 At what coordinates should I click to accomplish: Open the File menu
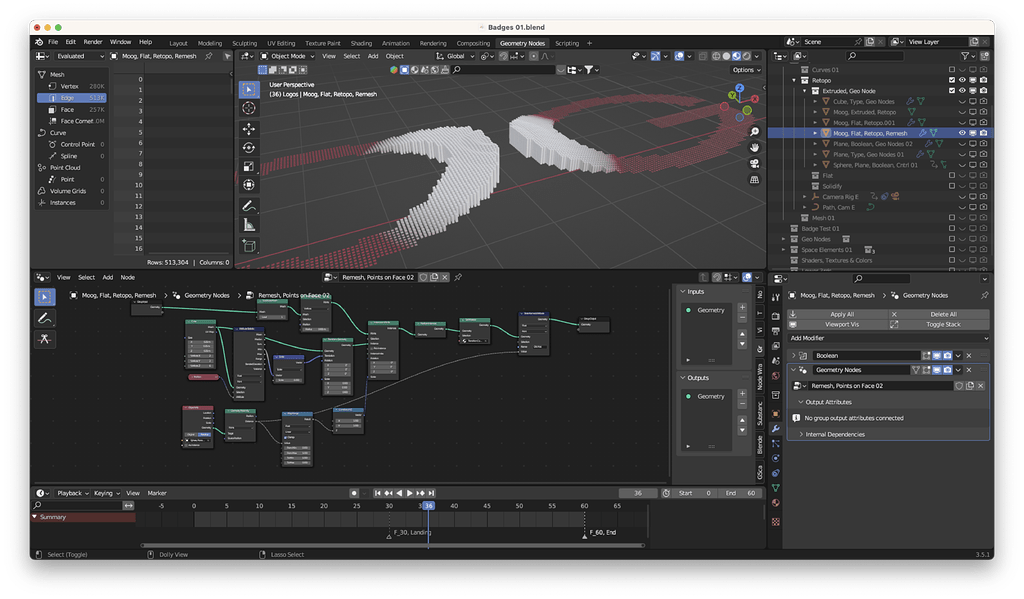coord(53,42)
